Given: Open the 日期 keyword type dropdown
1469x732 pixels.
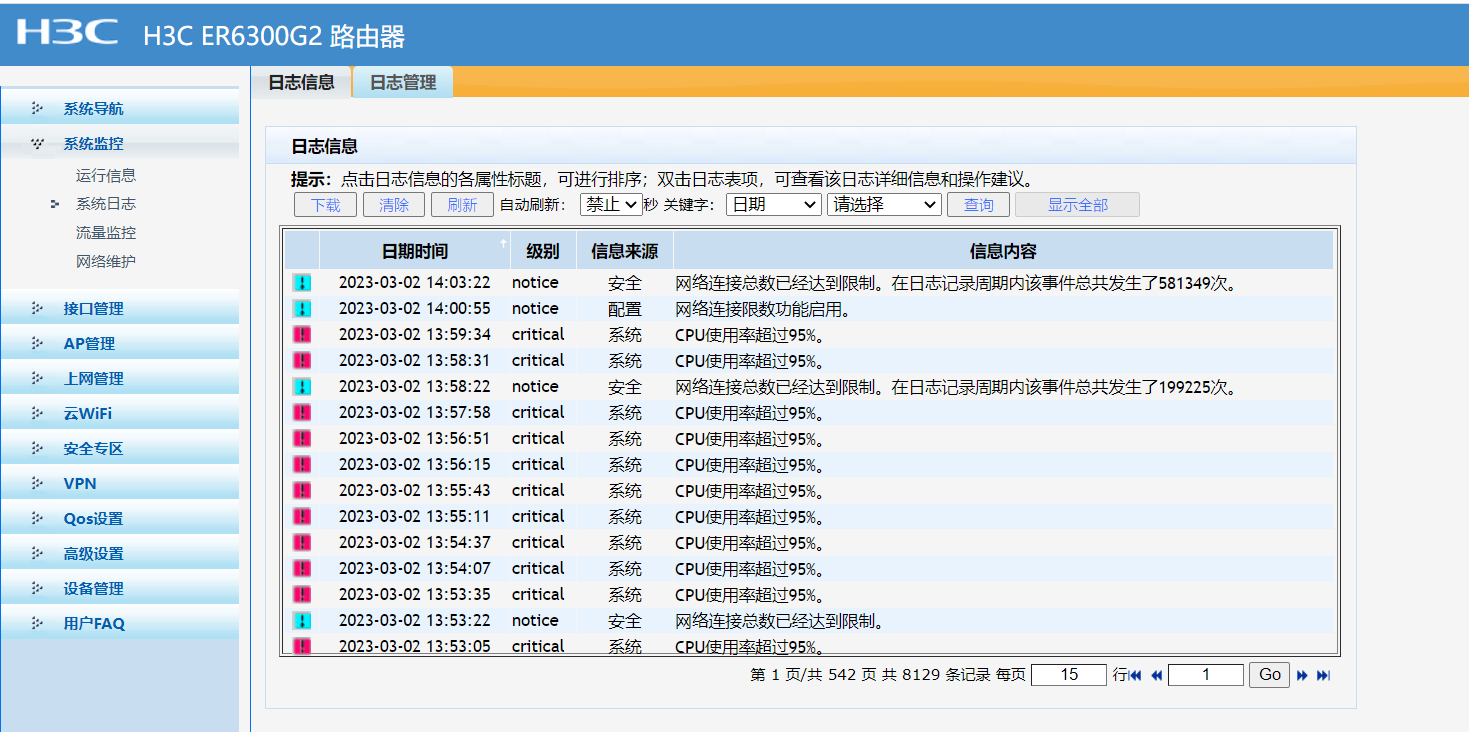Looking at the screenshot, I should [x=773, y=205].
